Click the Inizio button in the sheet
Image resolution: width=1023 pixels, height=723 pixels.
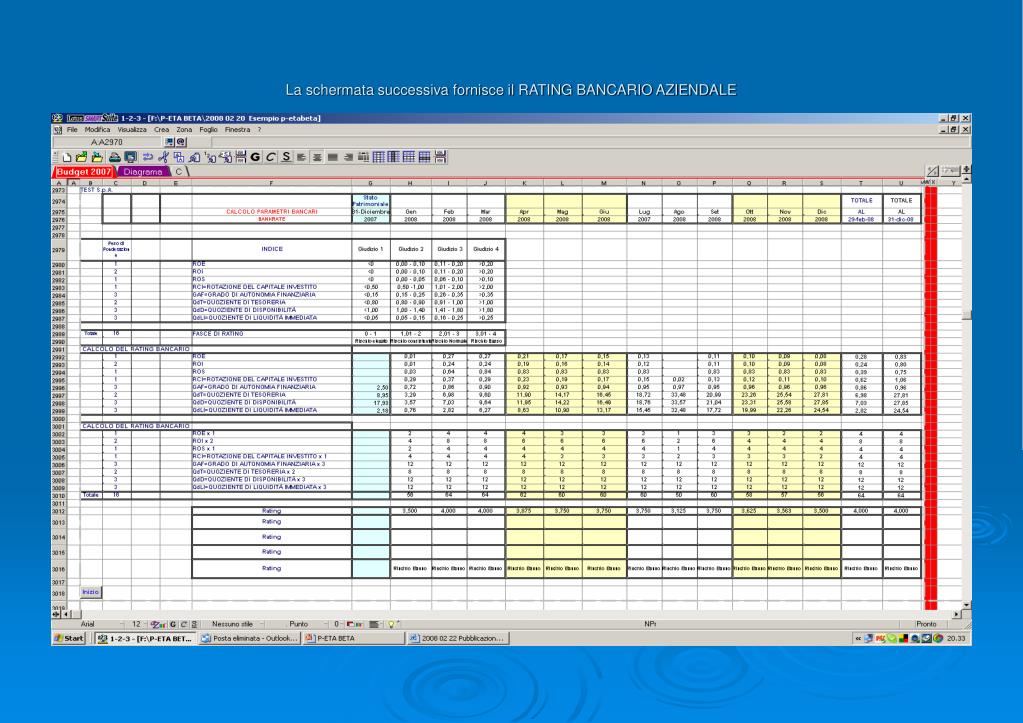(x=91, y=592)
